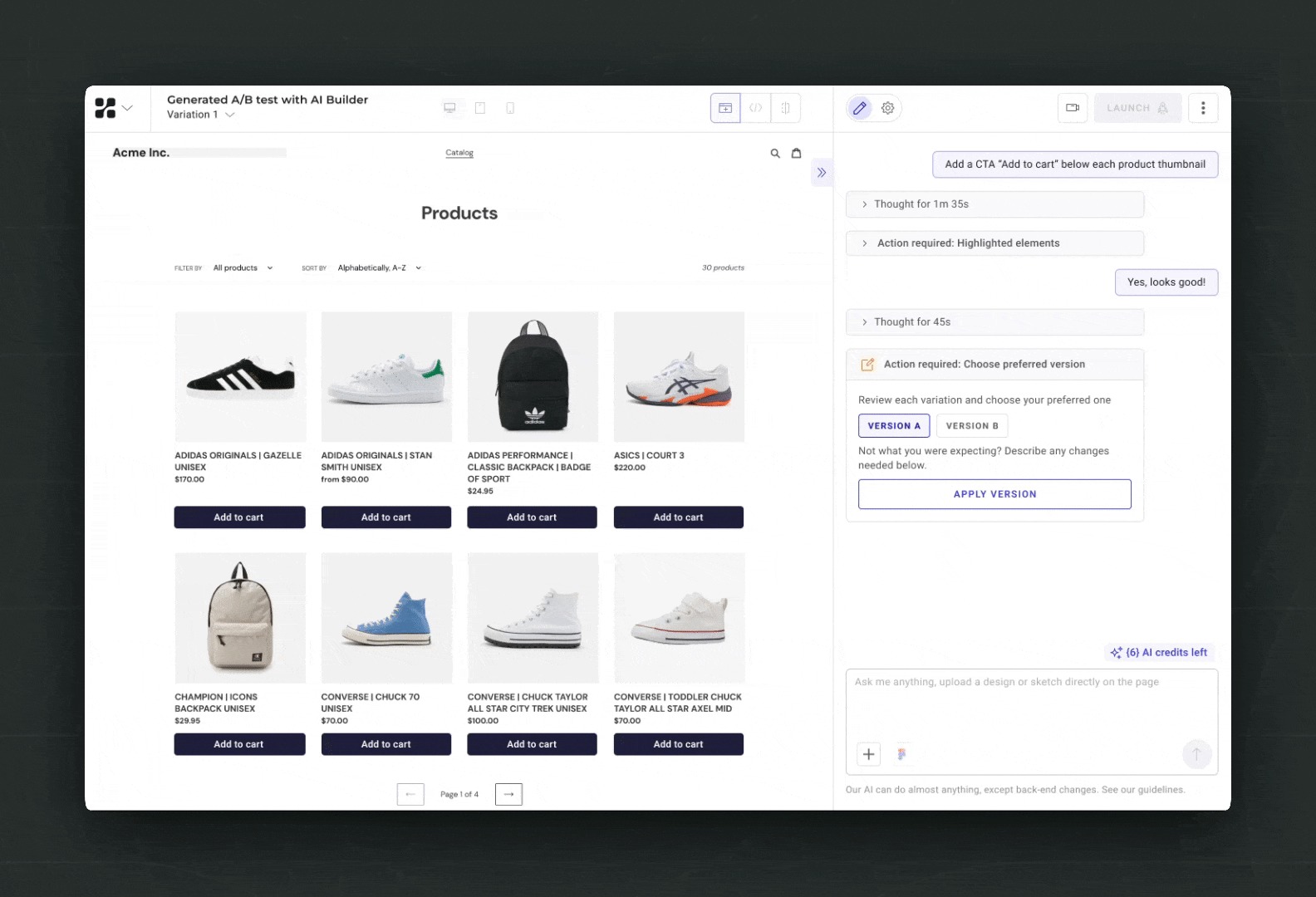Add Adidas Classic Backpack to cart
Screen dimensions: 1316x897
coord(532,517)
